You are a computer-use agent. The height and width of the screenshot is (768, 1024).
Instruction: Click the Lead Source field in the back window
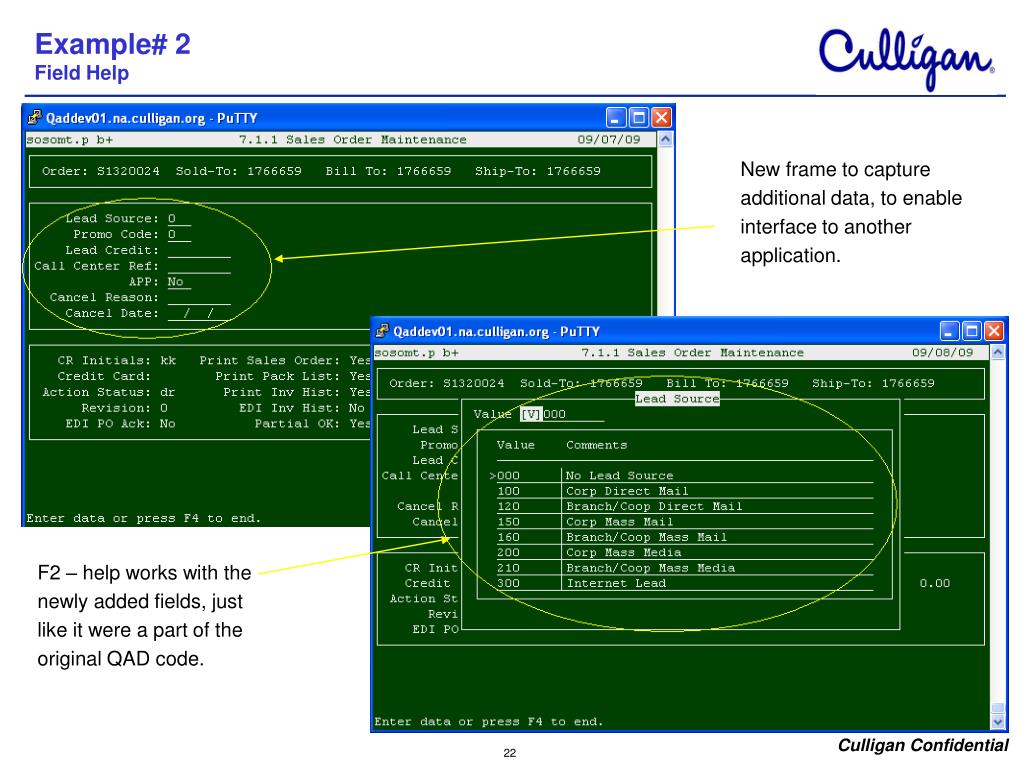[x=179, y=219]
